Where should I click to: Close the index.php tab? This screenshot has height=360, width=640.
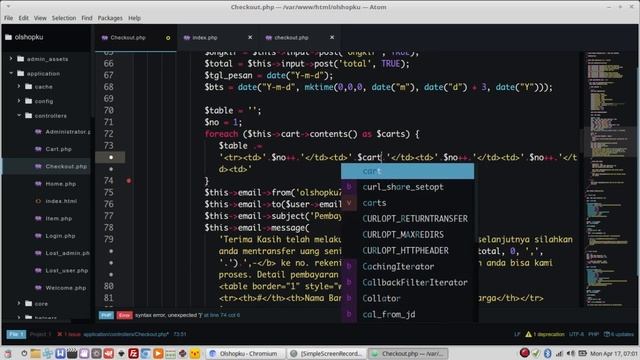(250, 37)
